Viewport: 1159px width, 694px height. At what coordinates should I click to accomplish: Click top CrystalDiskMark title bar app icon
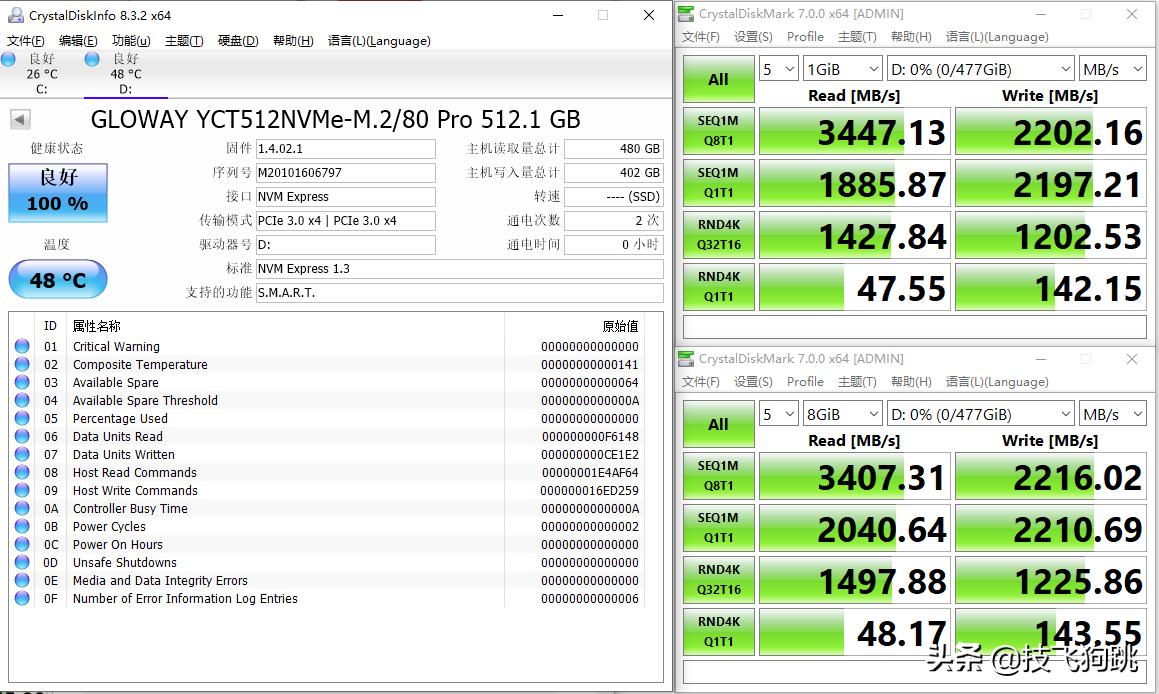pyautogui.click(x=685, y=14)
